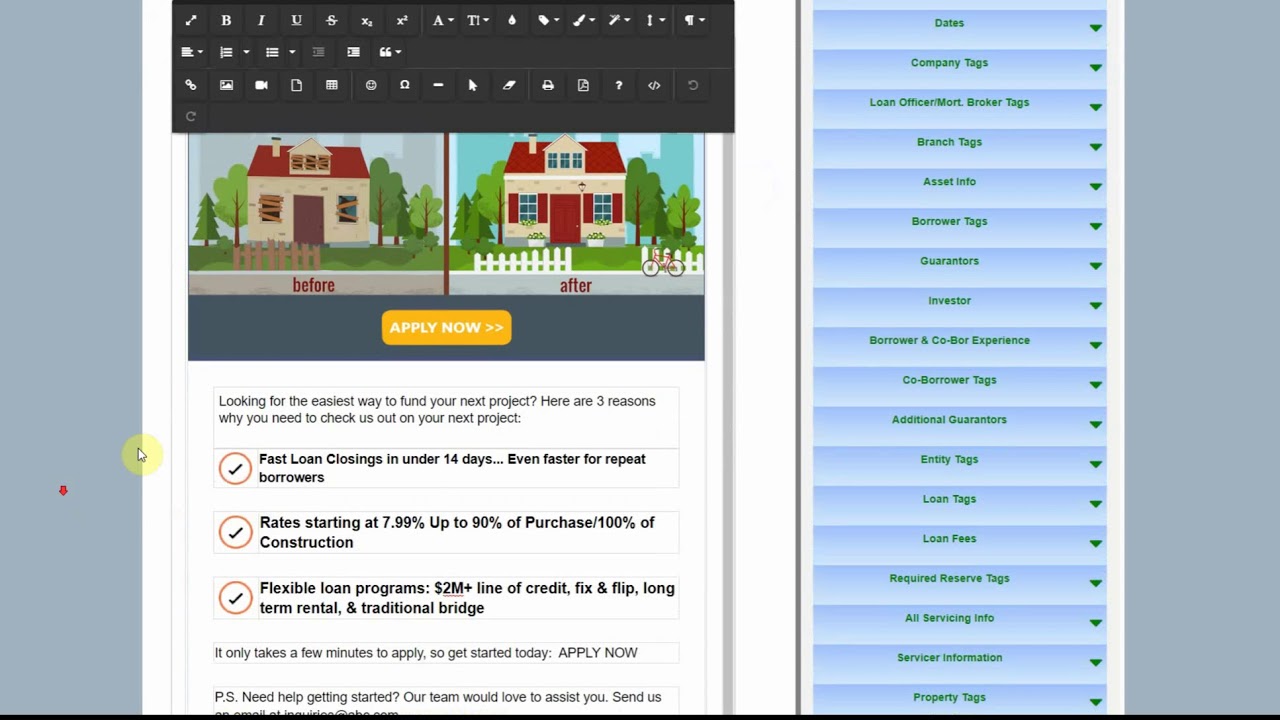Open the editor help question mark
This screenshot has width=1280, height=720.
tap(619, 85)
